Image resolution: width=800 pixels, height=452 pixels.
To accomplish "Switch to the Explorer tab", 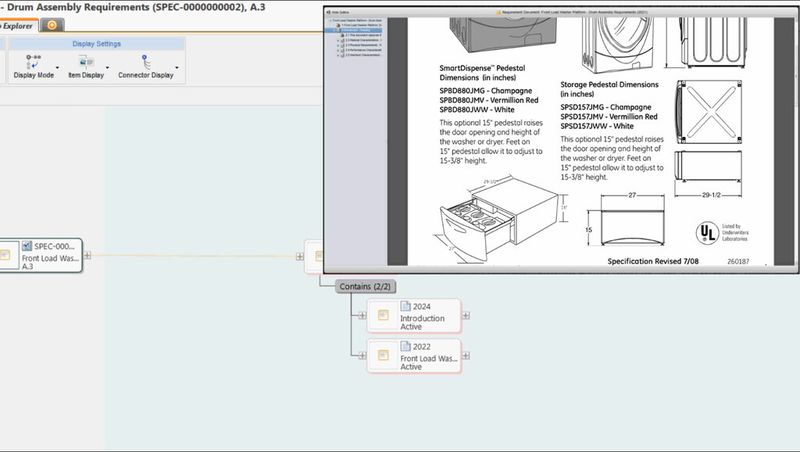I will 17,25.
